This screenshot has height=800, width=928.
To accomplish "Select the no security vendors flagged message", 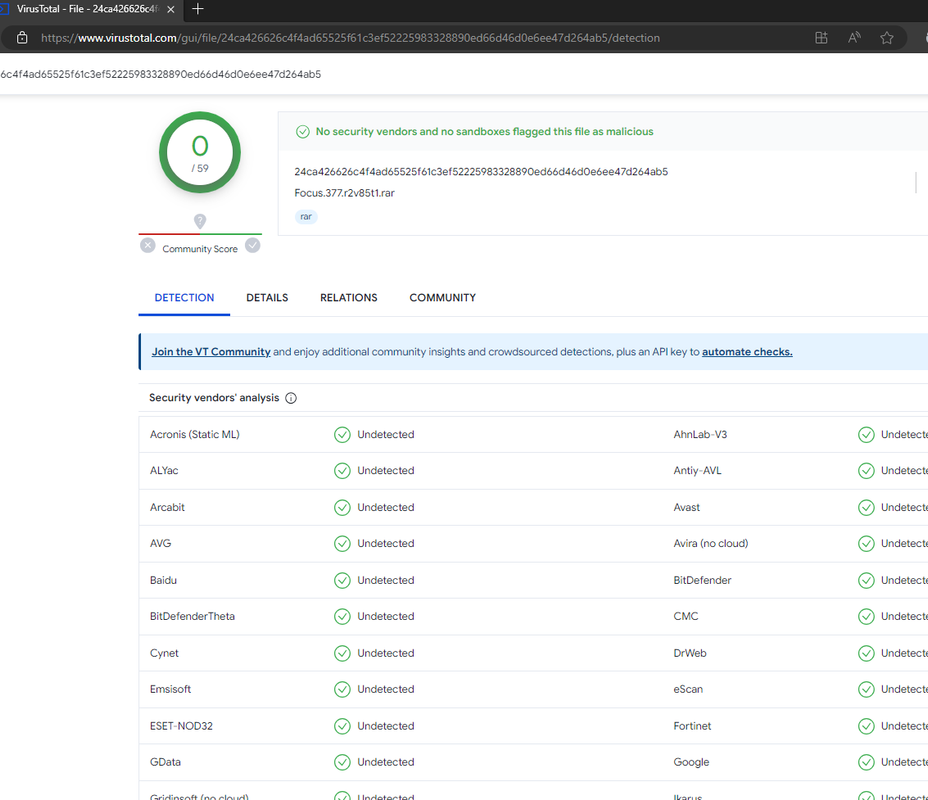I will pos(484,131).
